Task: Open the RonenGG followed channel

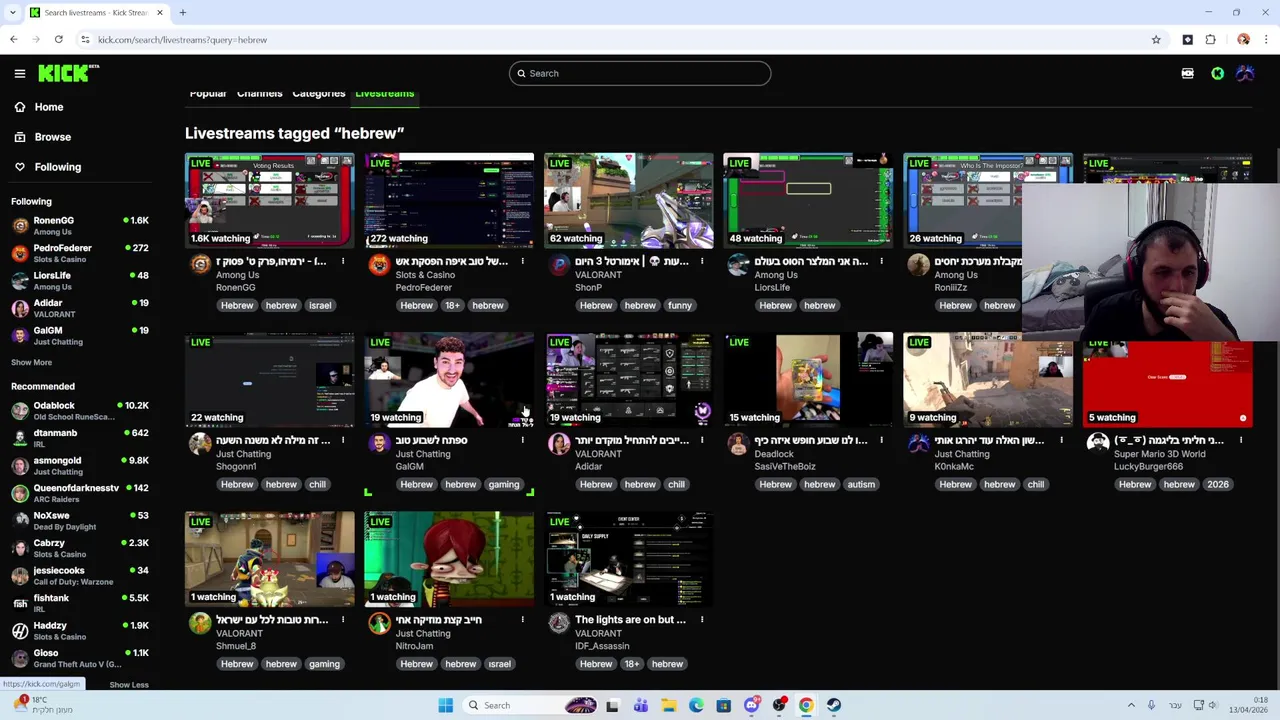Action: point(80,226)
